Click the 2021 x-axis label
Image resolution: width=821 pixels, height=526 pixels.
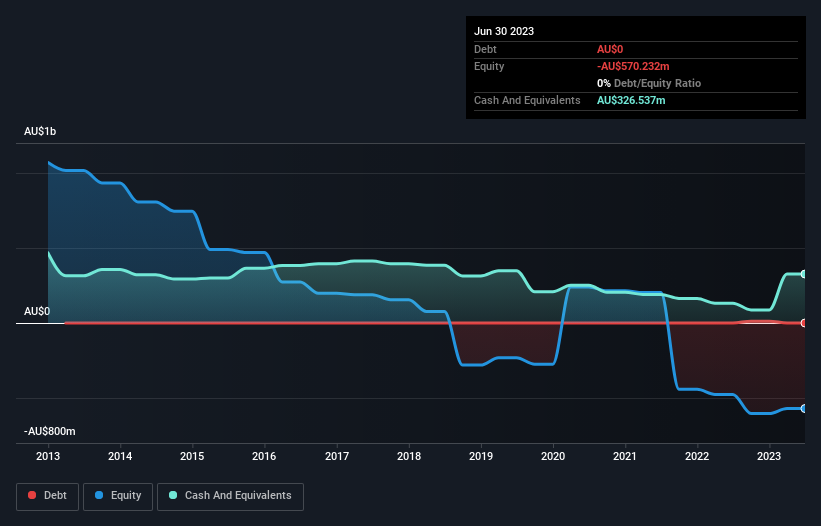625,456
